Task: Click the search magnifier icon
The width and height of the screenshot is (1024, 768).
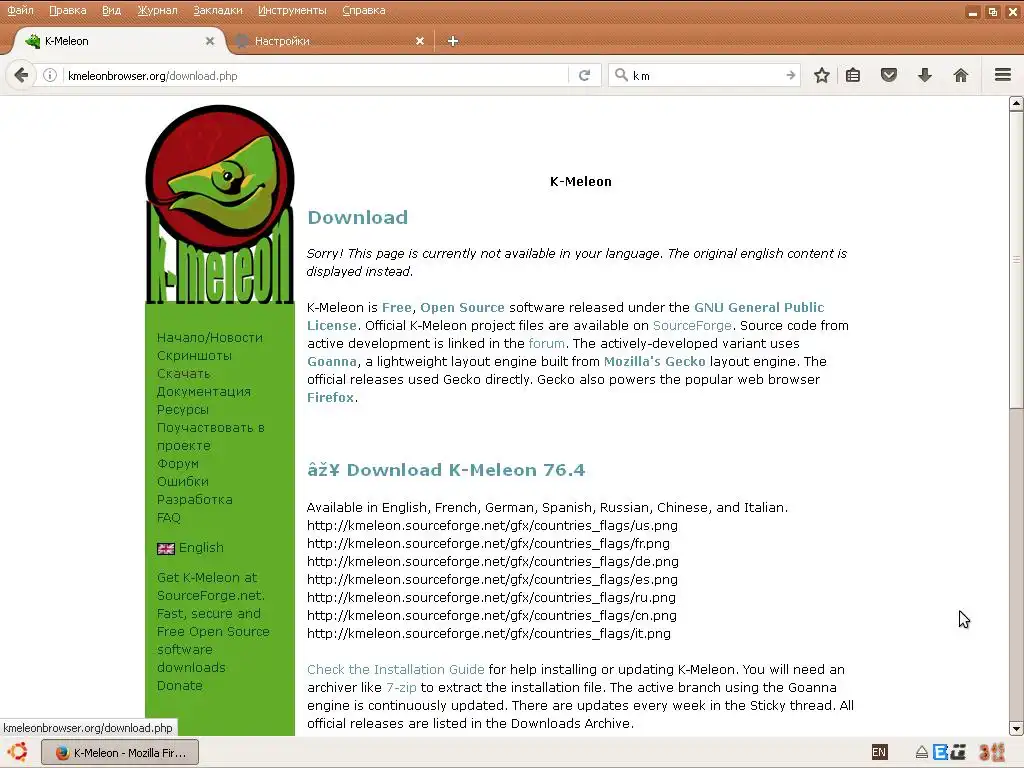Action: [x=621, y=75]
